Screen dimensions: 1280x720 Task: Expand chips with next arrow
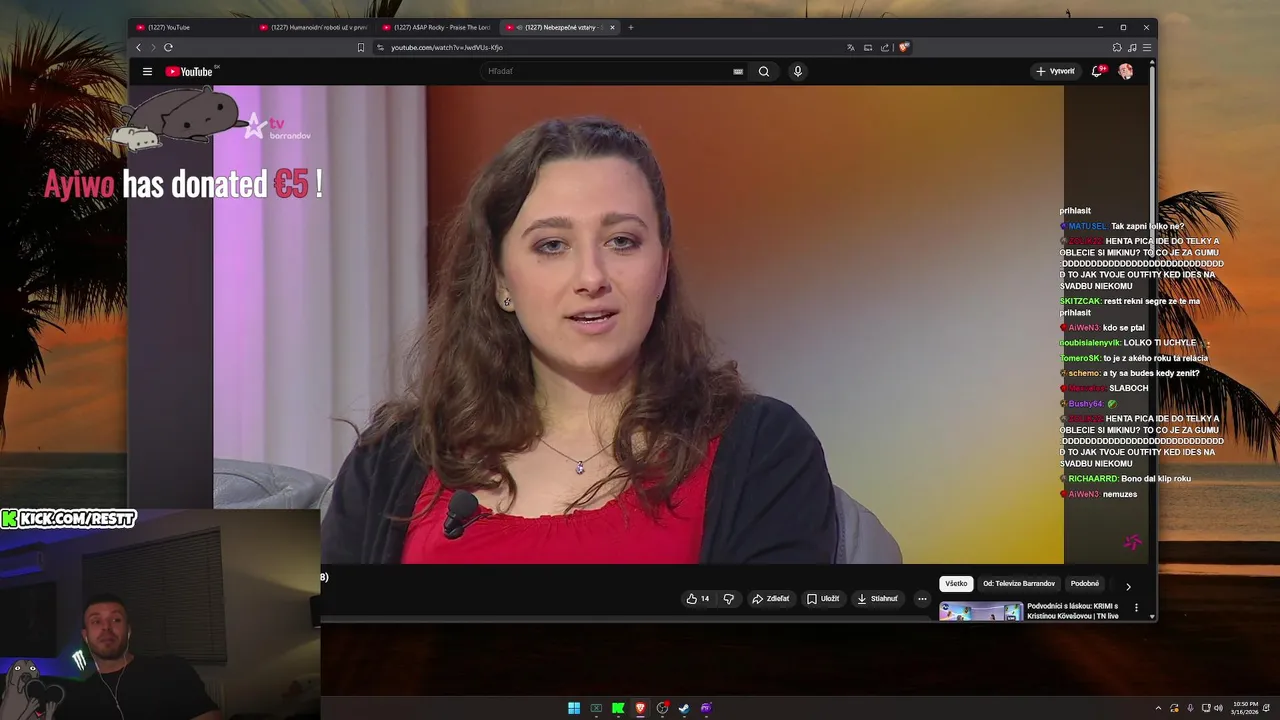pyautogui.click(x=1128, y=586)
